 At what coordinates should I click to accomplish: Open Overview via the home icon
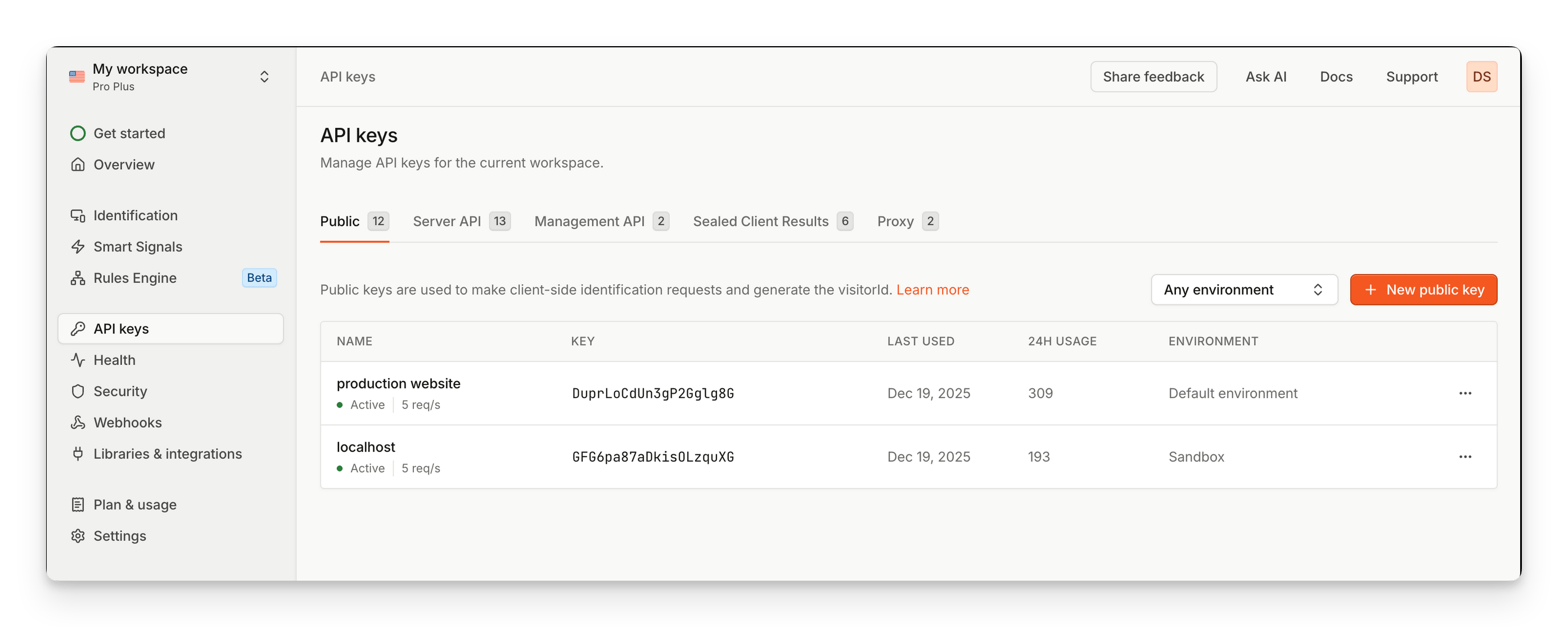tap(78, 164)
